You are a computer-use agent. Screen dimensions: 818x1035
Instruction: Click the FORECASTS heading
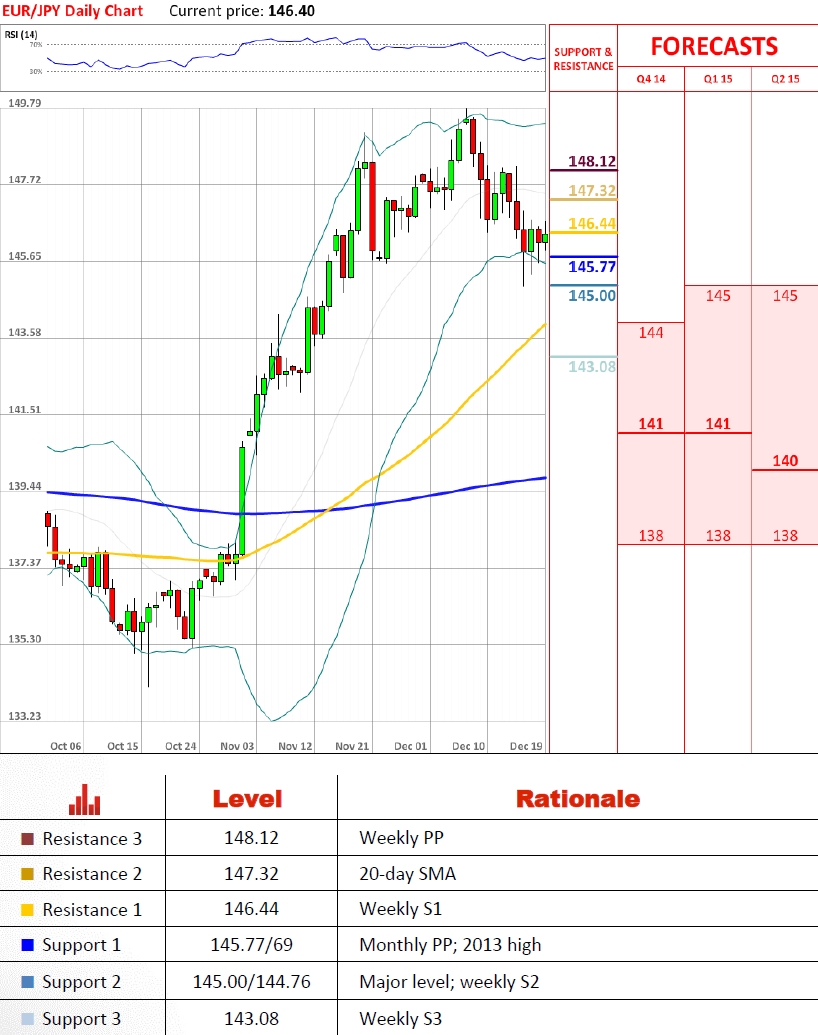click(714, 46)
